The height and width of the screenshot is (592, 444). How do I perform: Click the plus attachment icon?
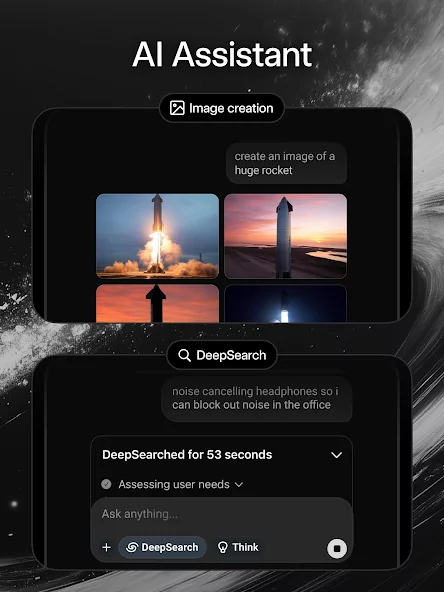coord(106,547)
